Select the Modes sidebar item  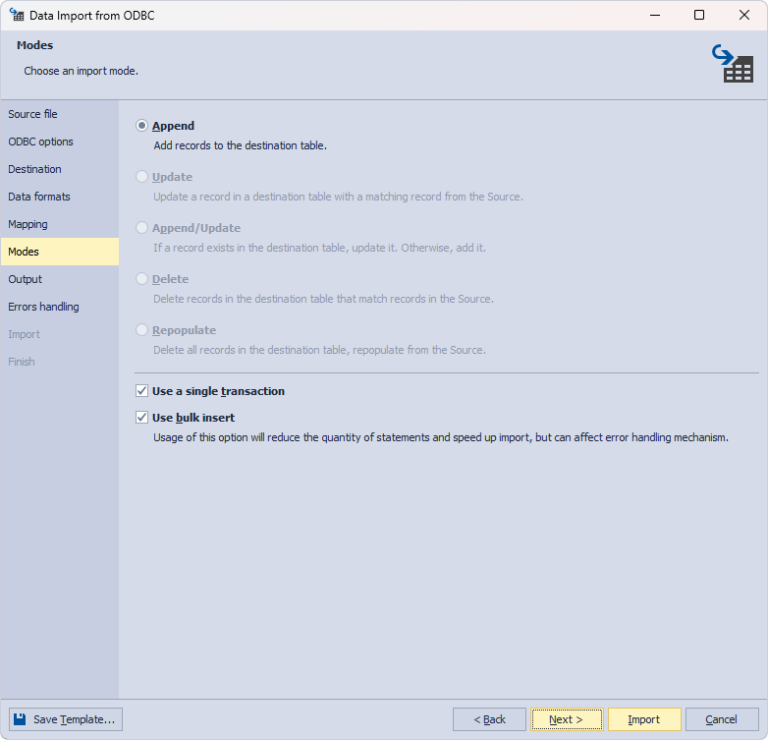(24, 252)
